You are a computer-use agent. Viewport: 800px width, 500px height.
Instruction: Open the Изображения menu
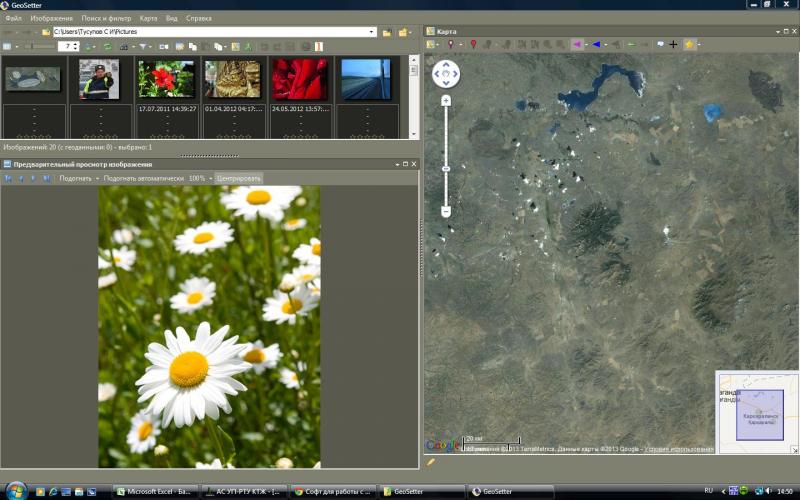point(52,18)
